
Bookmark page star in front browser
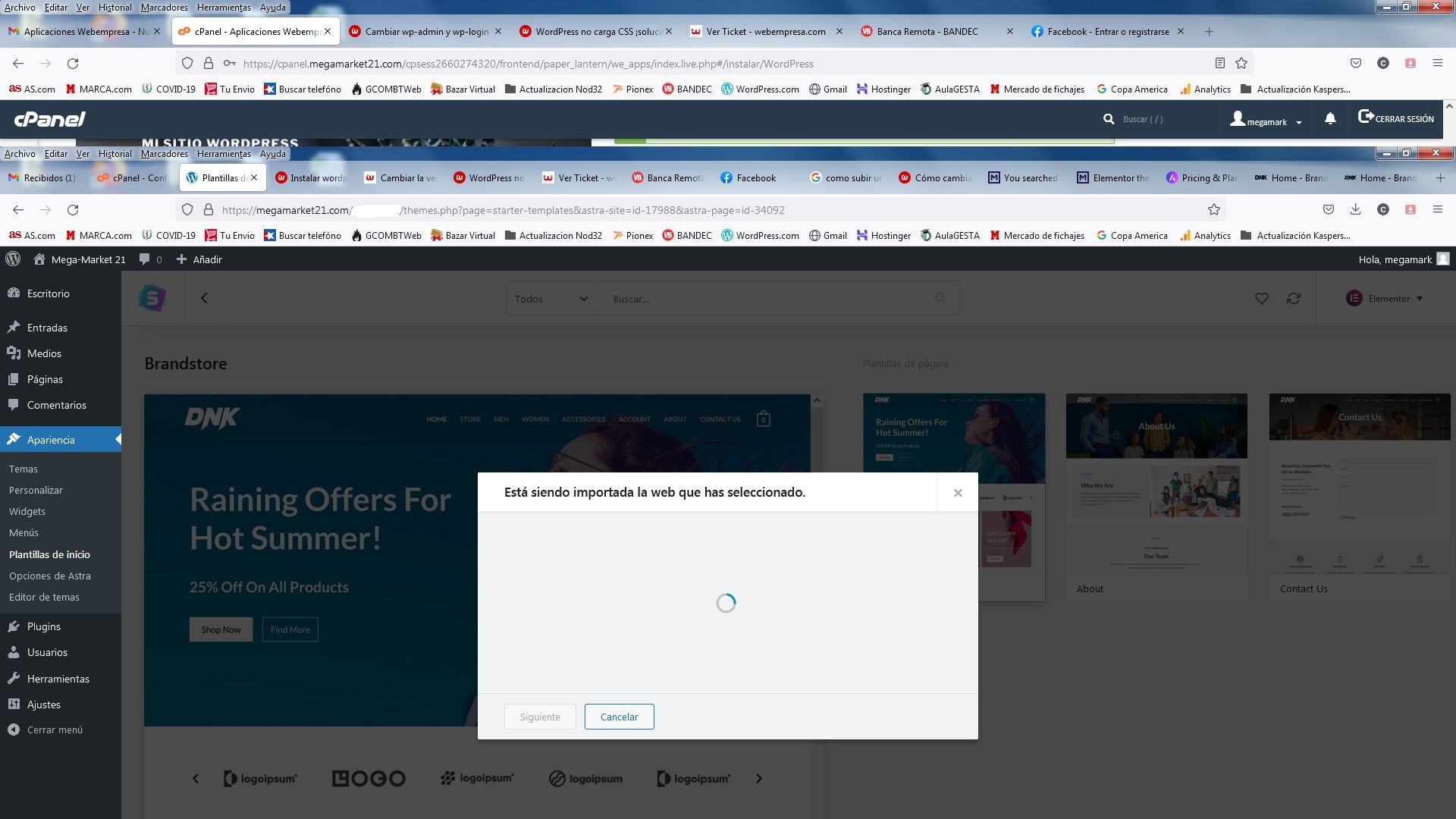[x=1214, y=209]
